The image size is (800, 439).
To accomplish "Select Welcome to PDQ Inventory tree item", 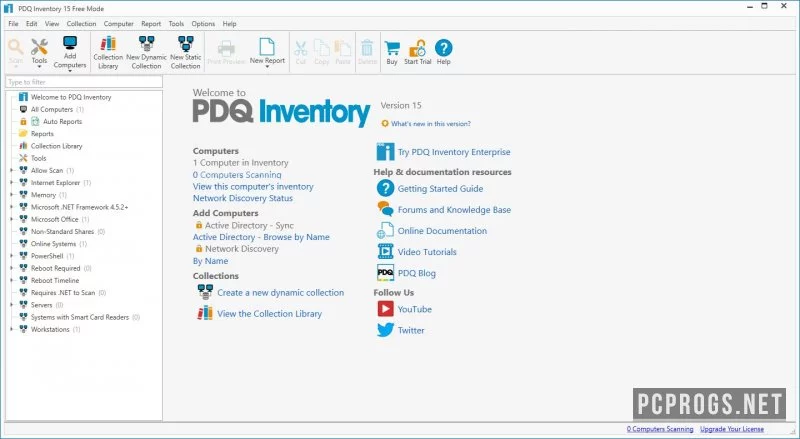I will (71, 97).
